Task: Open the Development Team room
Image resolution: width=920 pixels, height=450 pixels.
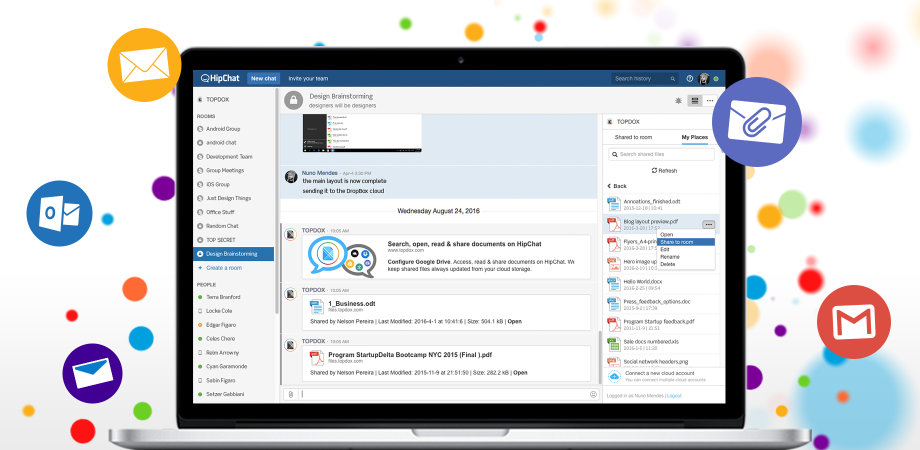Action: click(229, 157)
